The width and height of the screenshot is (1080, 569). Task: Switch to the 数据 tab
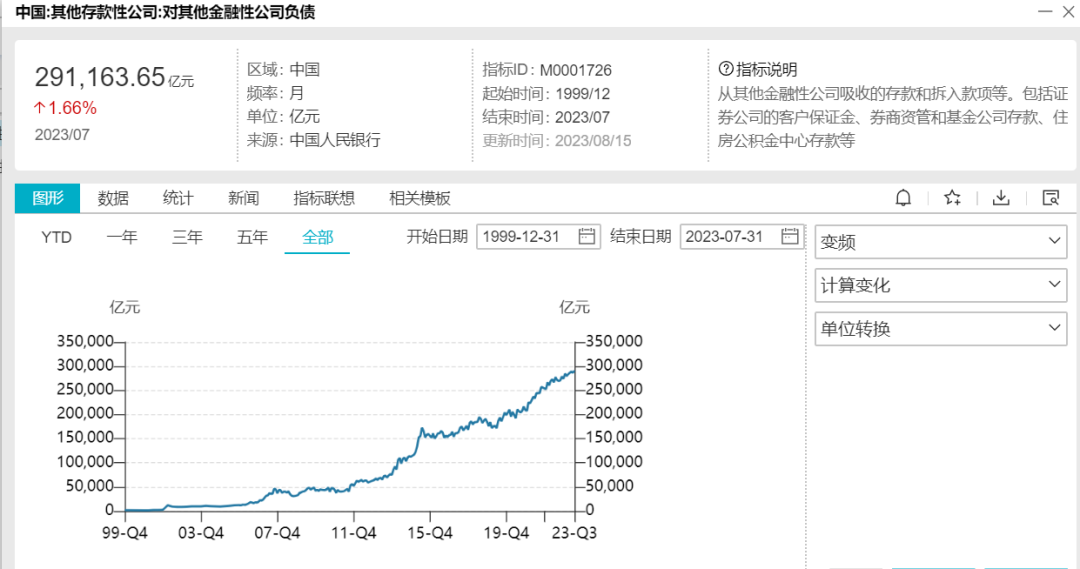(113, 198)
